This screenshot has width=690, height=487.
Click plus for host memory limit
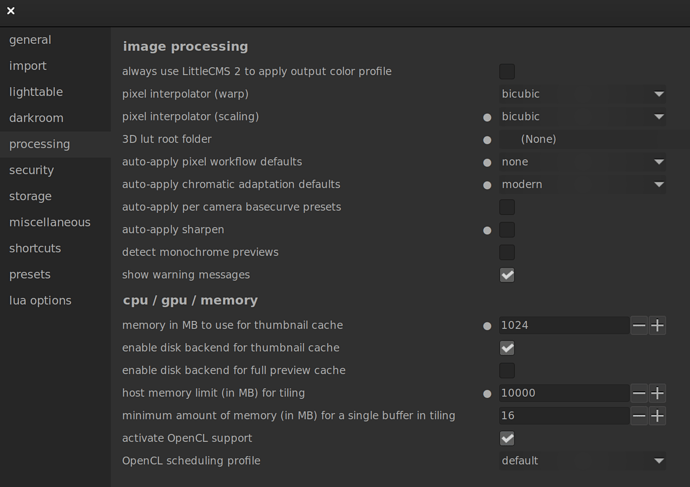pyautogui.click(x=657, y=393)
